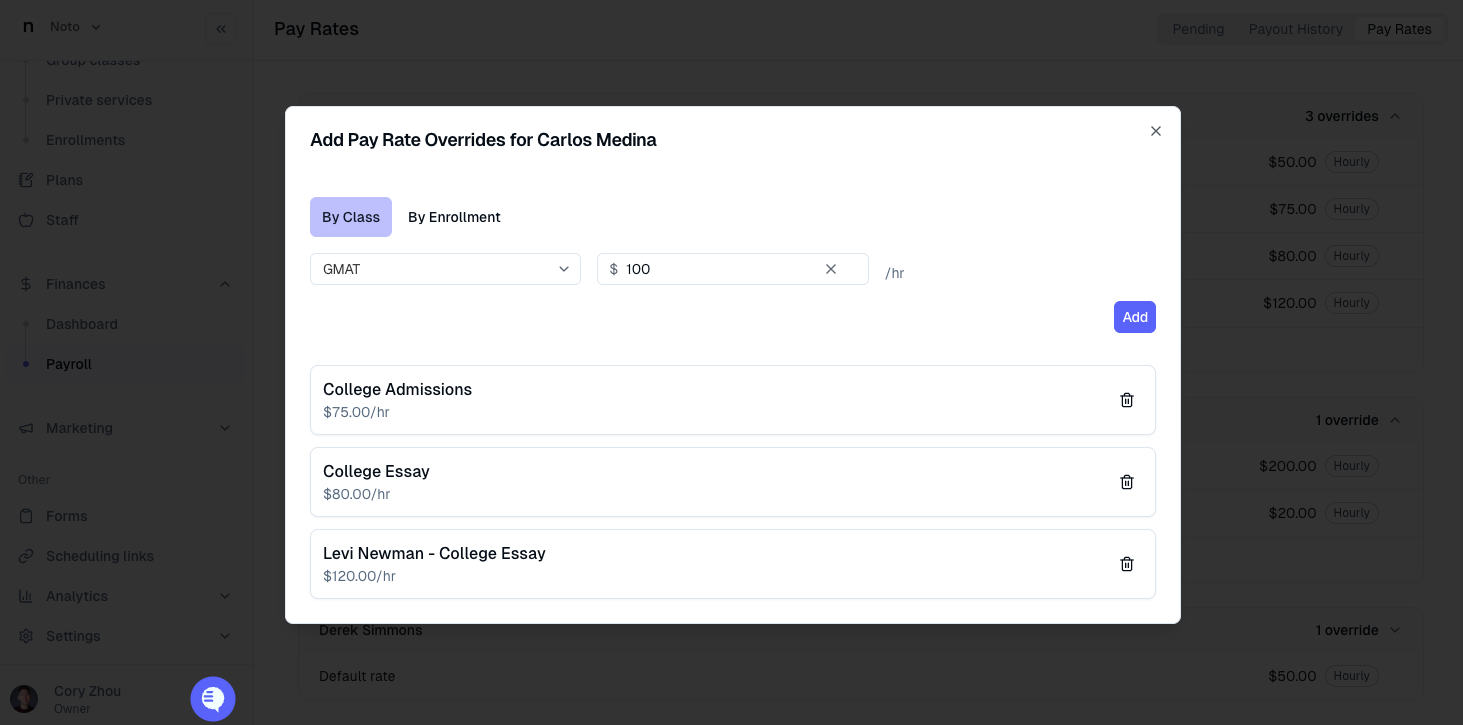Image resolution: width=1463 pixels, height=725 pixels.
Task: Expand the Analytics section chevron
Action: pyautogui.click(x=225, y=596)
